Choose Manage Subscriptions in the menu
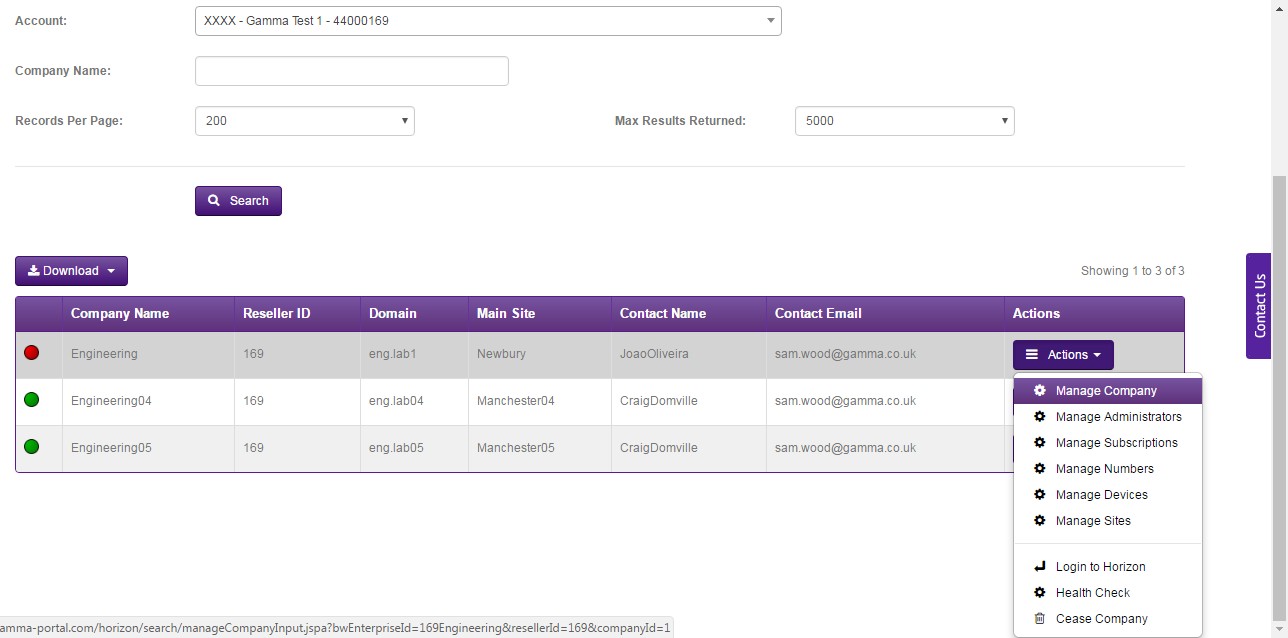 point(1108,443)
